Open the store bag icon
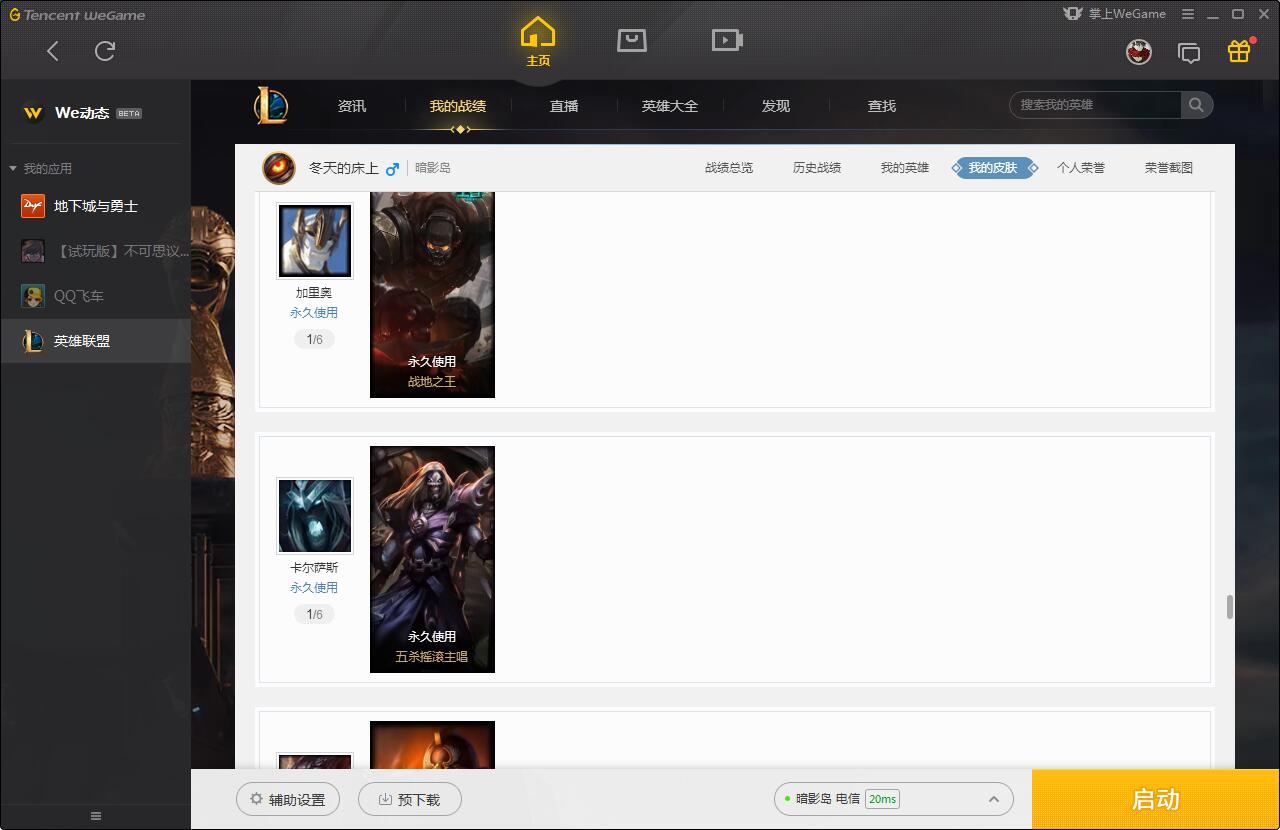 click(632, 40)
